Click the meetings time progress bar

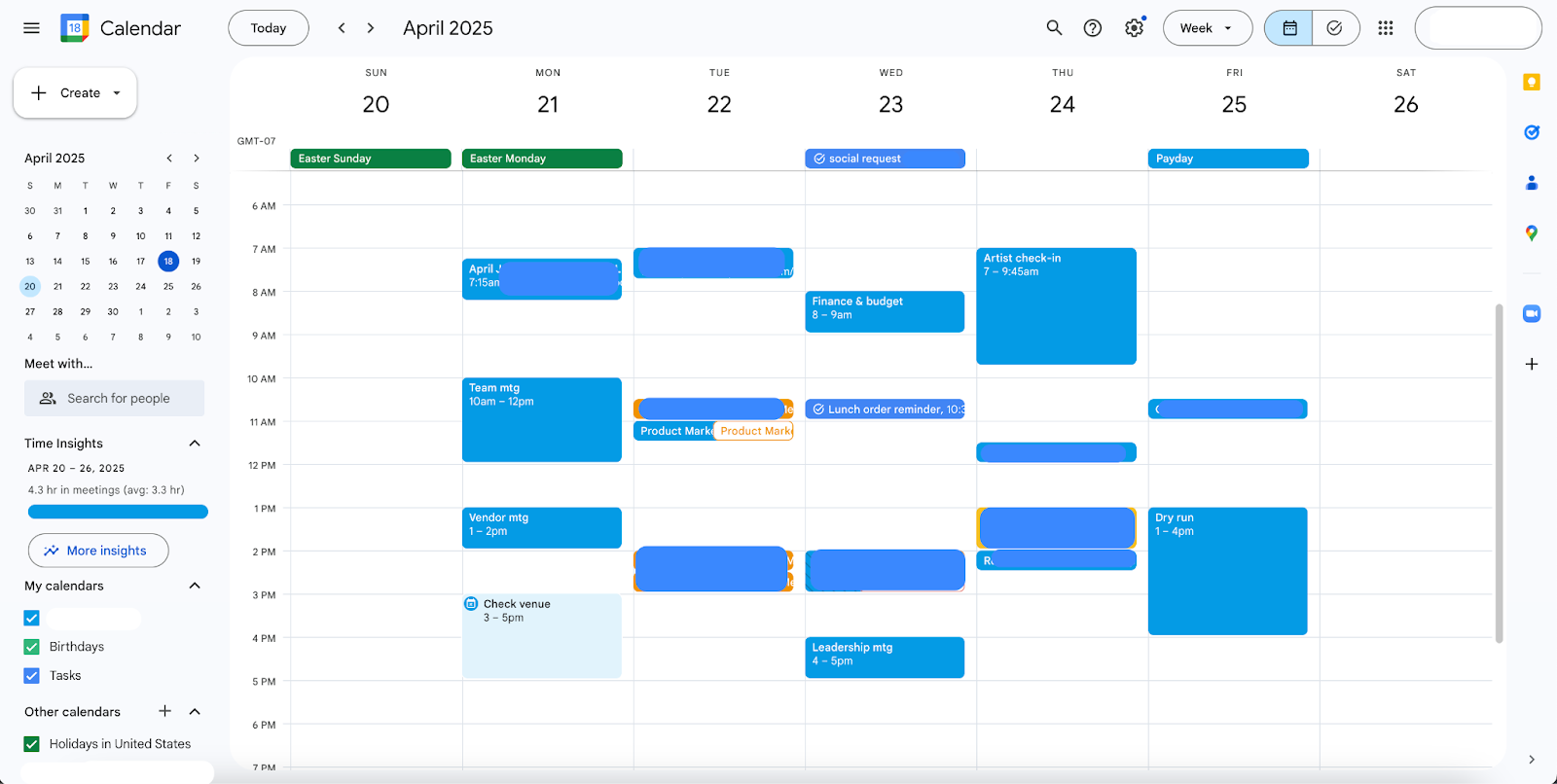pos(118,512)
